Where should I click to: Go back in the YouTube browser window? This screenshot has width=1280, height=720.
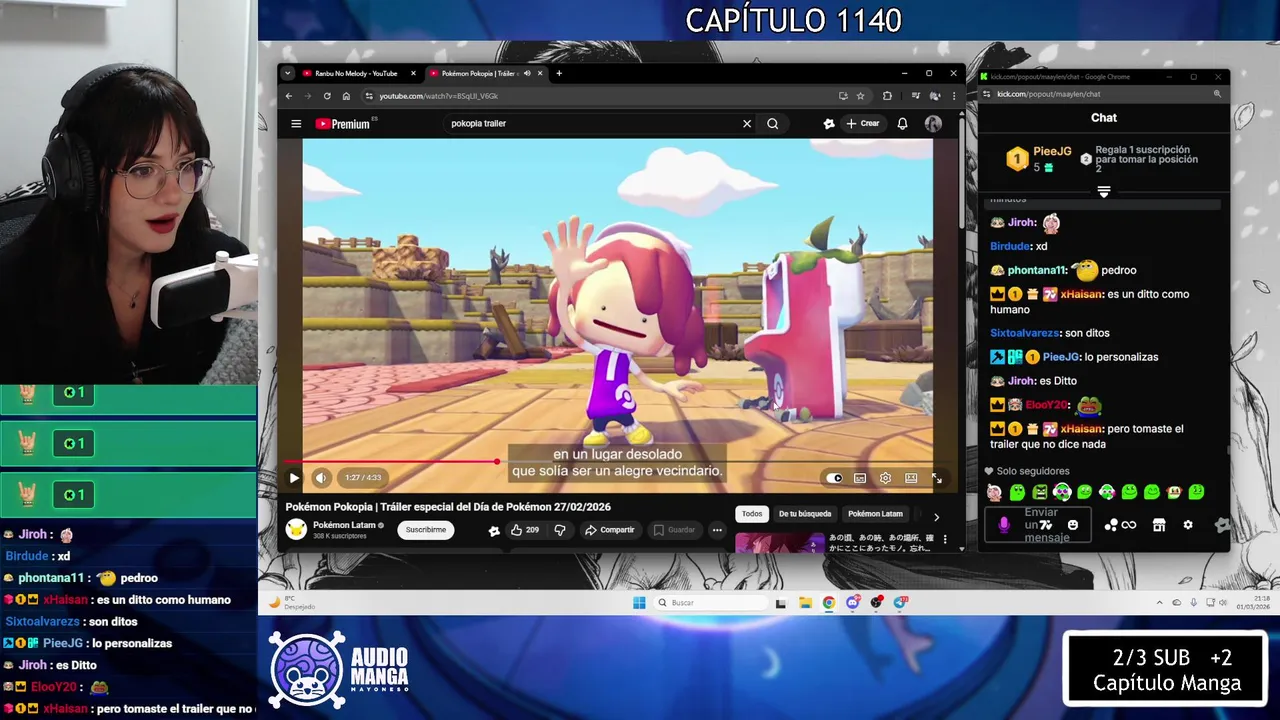pos(289,96)
